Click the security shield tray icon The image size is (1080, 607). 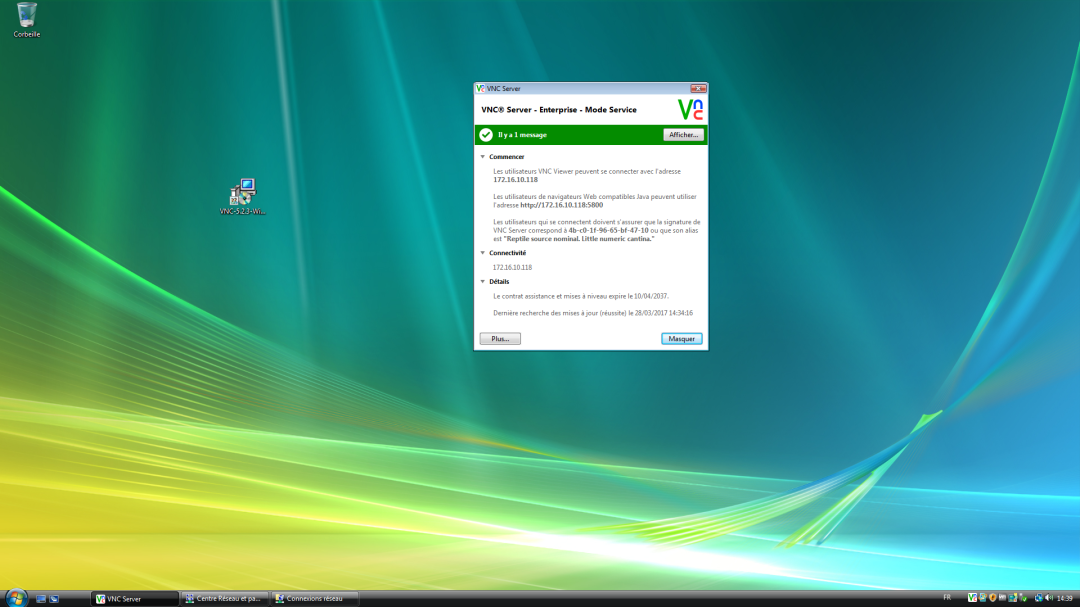(993, 598)
